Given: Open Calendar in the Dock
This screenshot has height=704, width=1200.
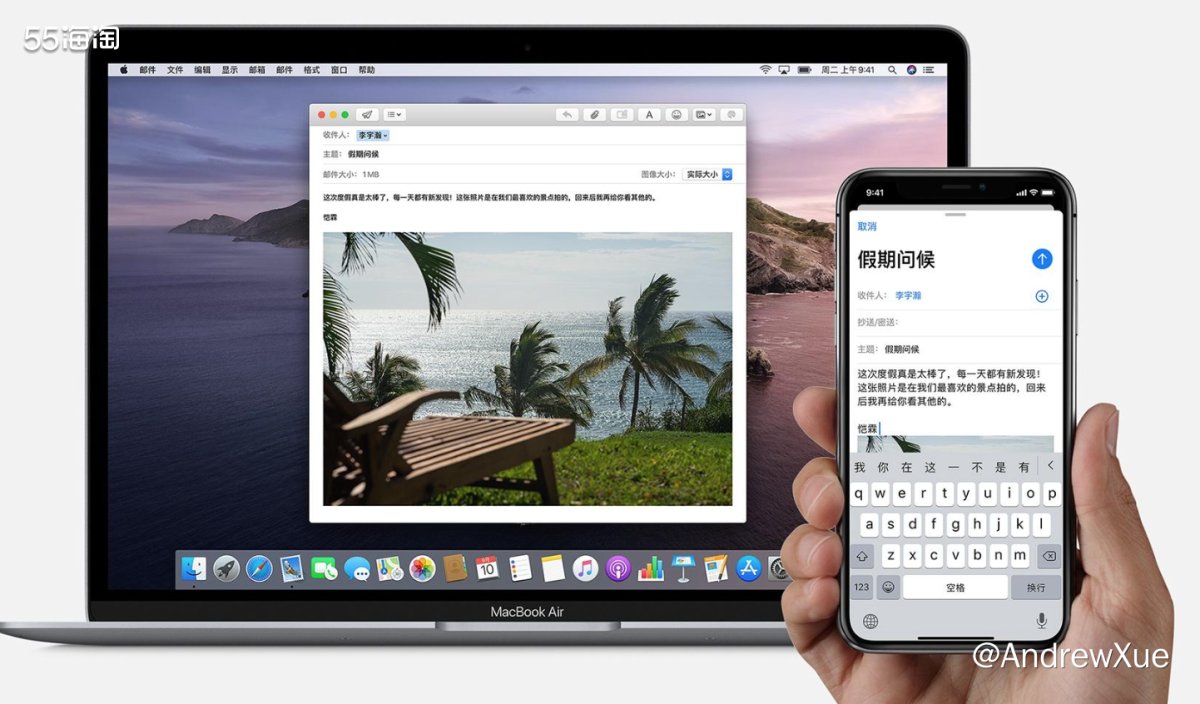Looking at the screenshot, I should (487, 569).
